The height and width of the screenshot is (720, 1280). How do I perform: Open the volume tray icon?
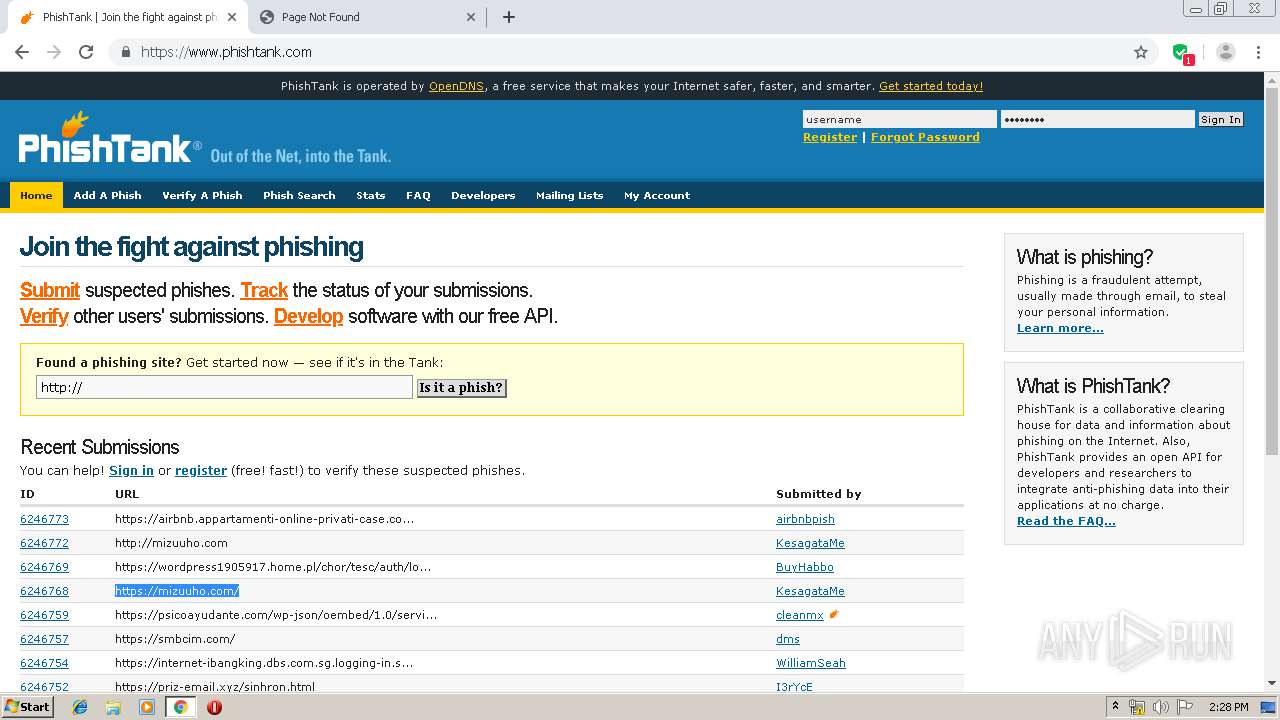(x=1161, y=707)
